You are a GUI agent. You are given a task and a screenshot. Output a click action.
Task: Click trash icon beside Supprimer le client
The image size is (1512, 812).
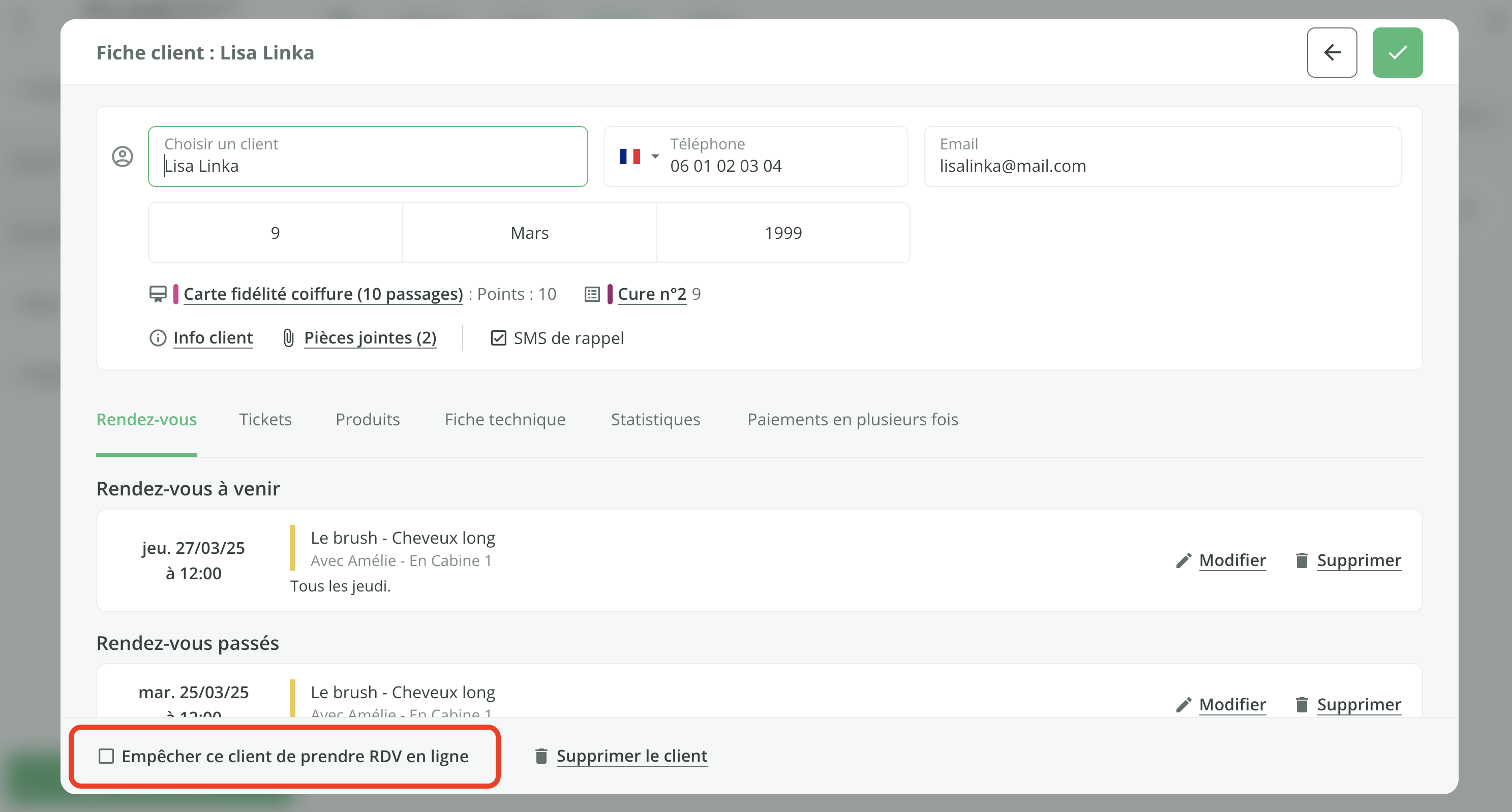[x=540, y=756]
